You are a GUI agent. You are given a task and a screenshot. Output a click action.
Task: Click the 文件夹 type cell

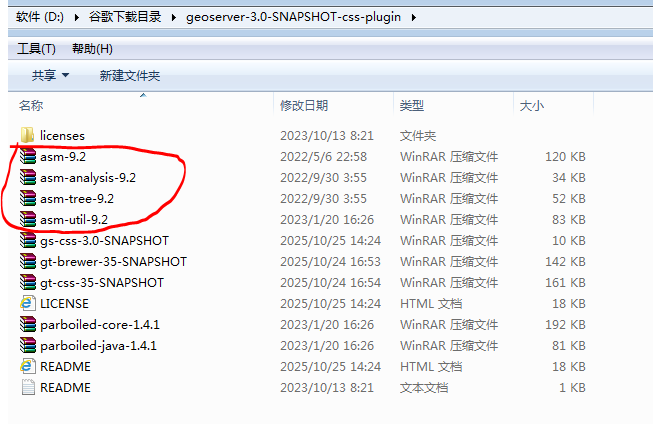point(418,136)
